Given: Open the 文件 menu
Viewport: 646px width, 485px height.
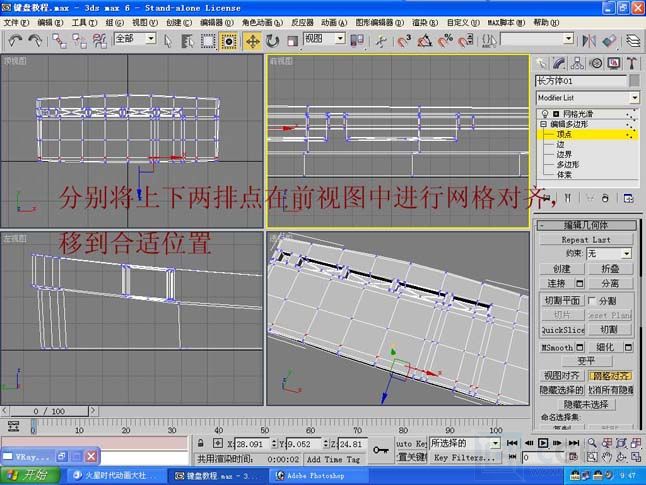Looking at the screenshot, I should point(16,23).
